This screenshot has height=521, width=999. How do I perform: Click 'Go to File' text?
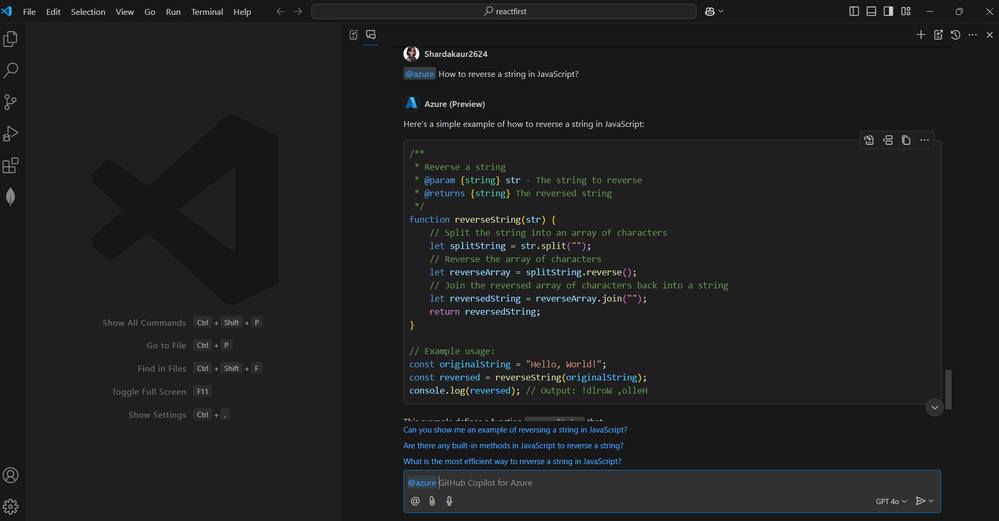point(166,345)
